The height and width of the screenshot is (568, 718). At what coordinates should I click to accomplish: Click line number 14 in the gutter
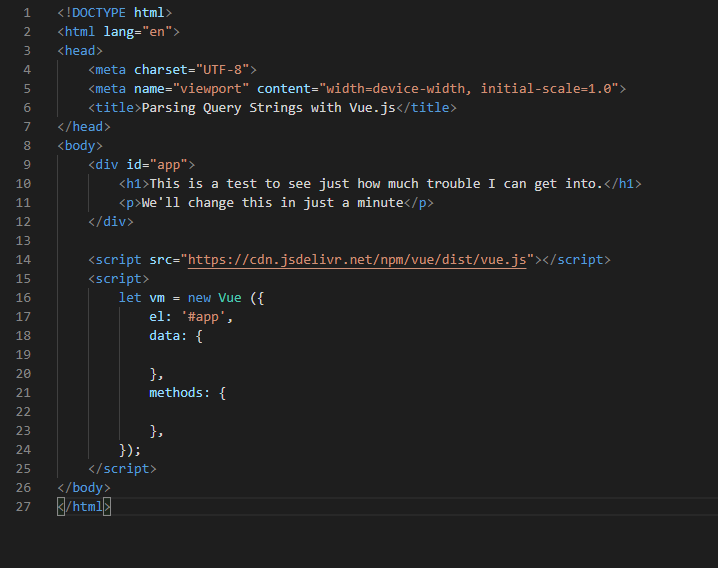click(x=23, y=260)
